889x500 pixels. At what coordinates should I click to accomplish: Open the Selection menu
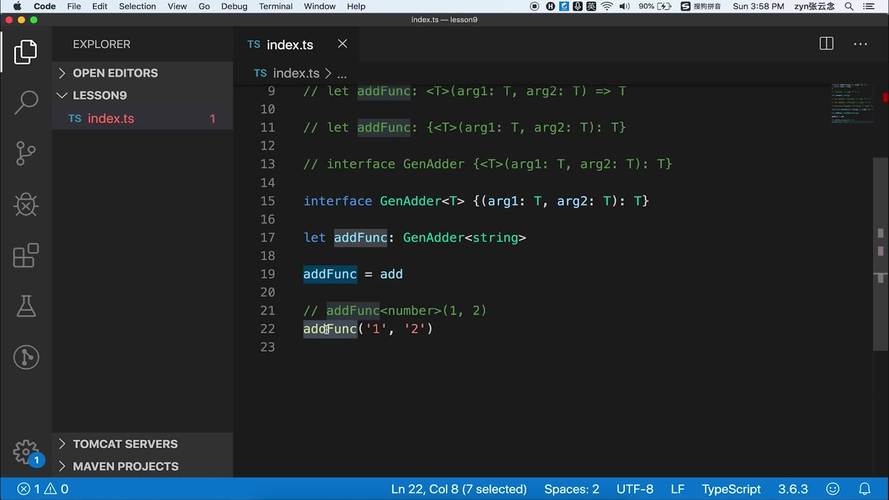pos(137,6)
